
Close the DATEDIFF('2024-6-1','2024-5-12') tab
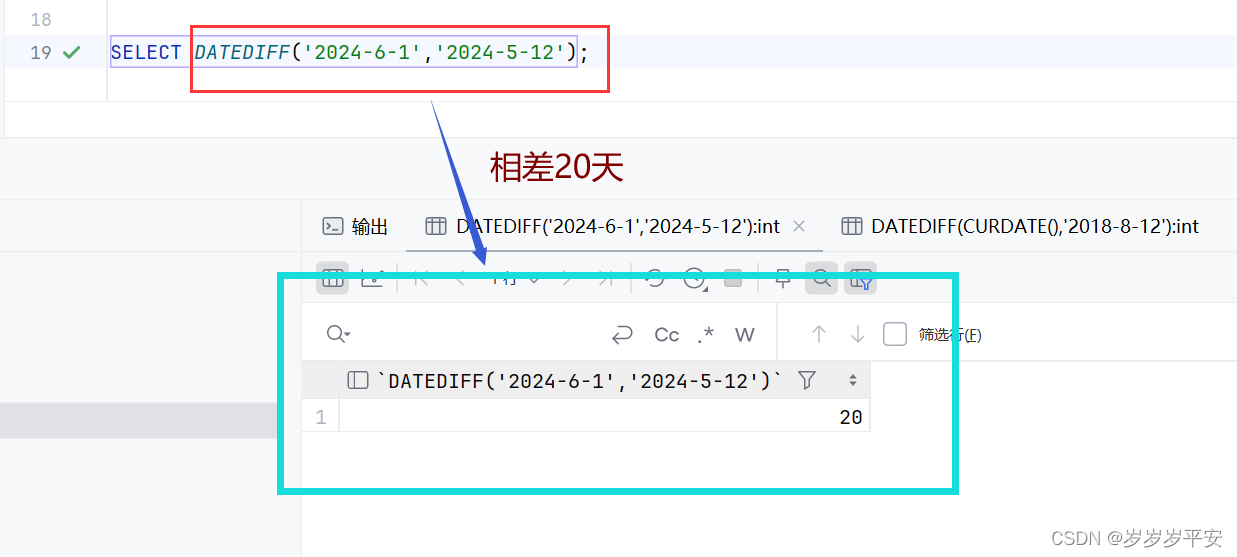coord(799,227)
